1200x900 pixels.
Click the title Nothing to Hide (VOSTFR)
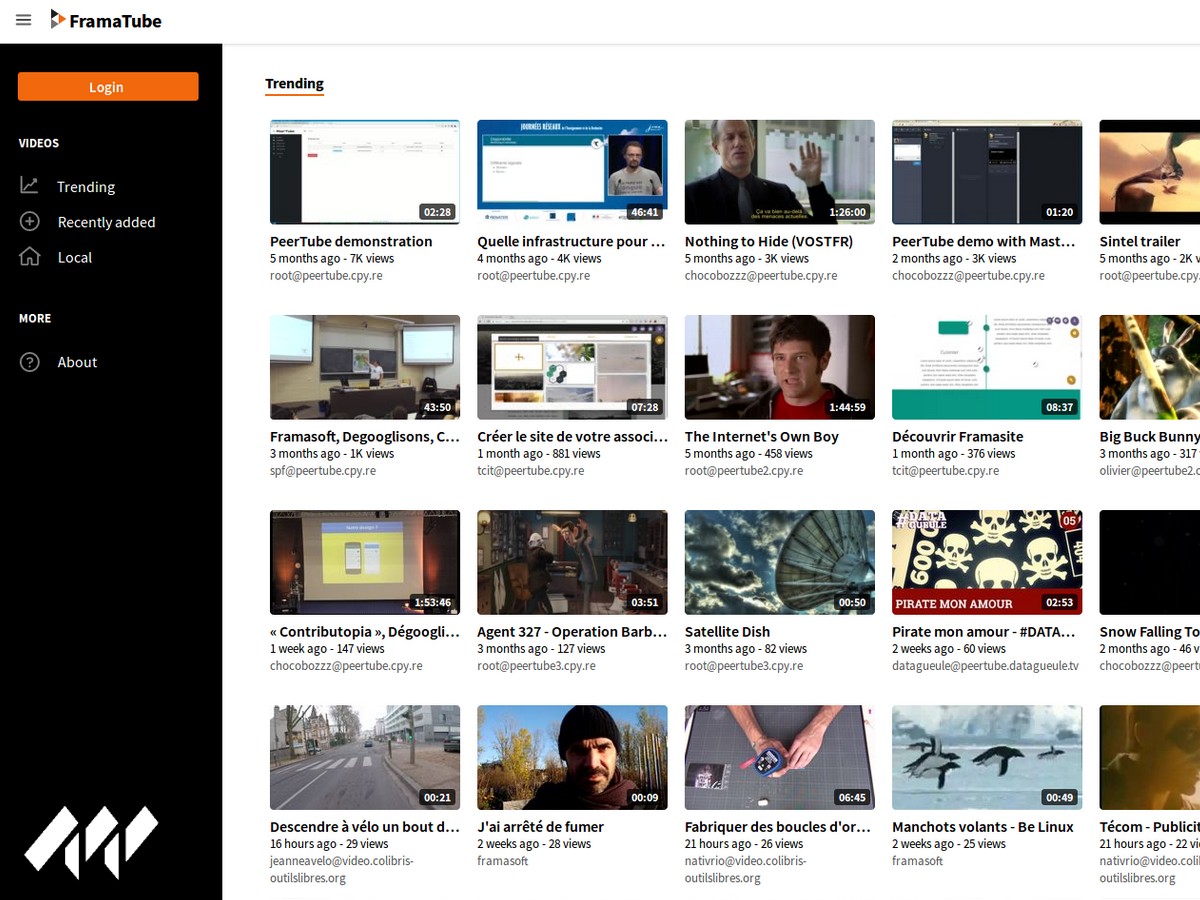point(769,241)
